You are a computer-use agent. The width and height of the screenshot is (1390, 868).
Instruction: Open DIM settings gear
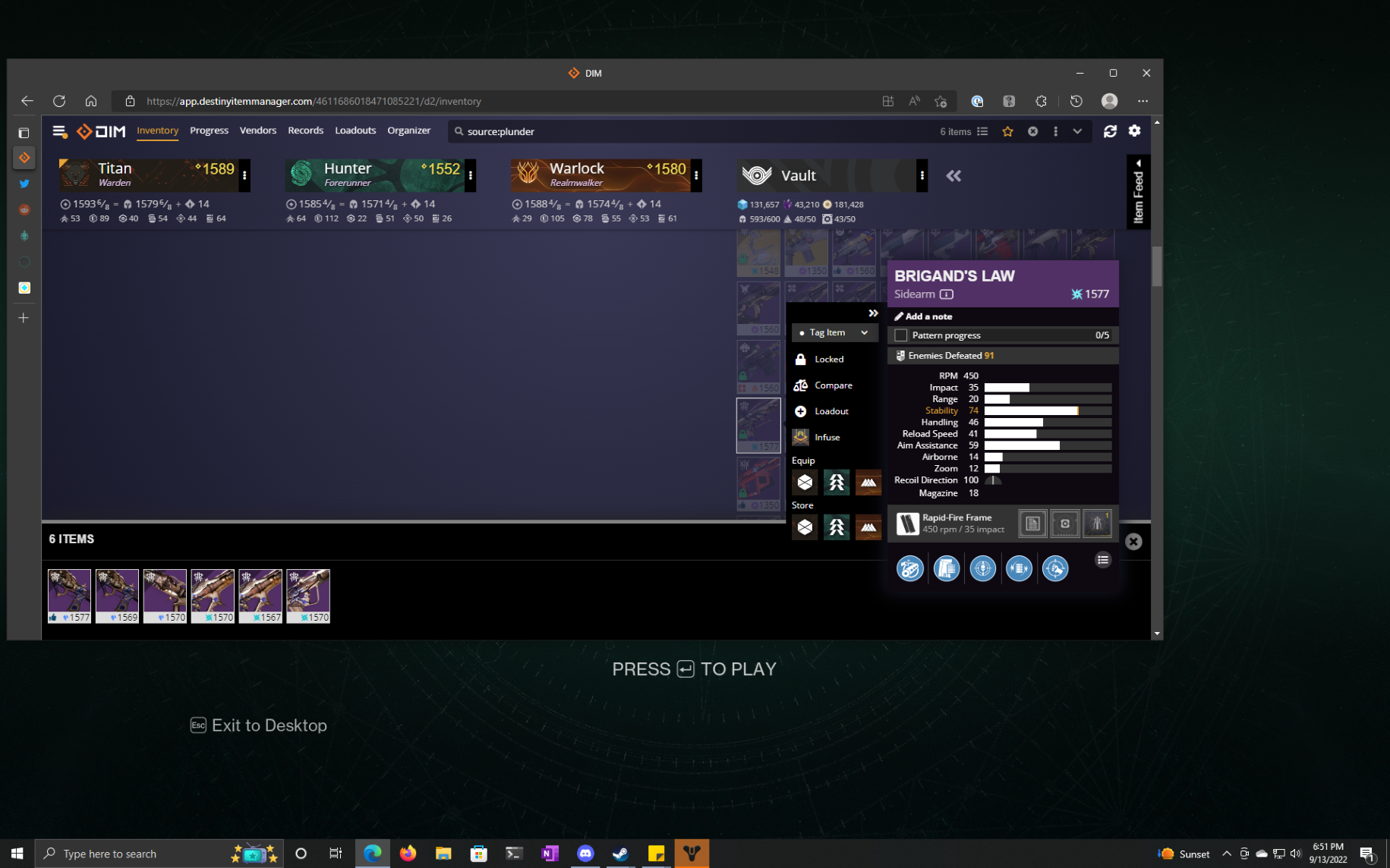1135,131
